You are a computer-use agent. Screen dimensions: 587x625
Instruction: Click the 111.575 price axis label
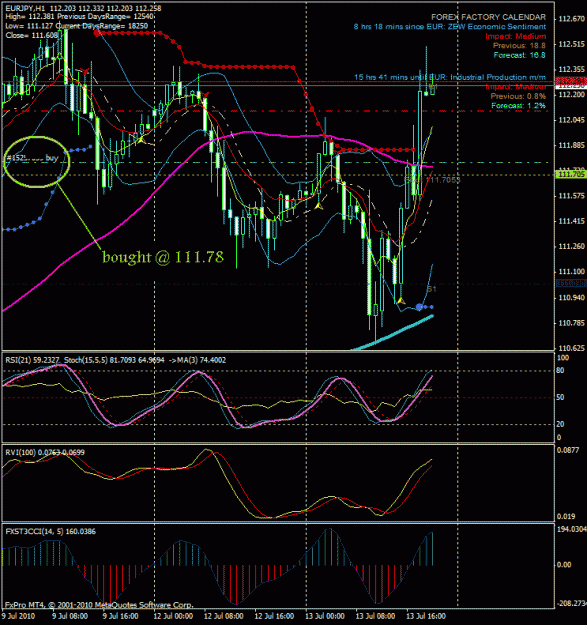(572, 196)
